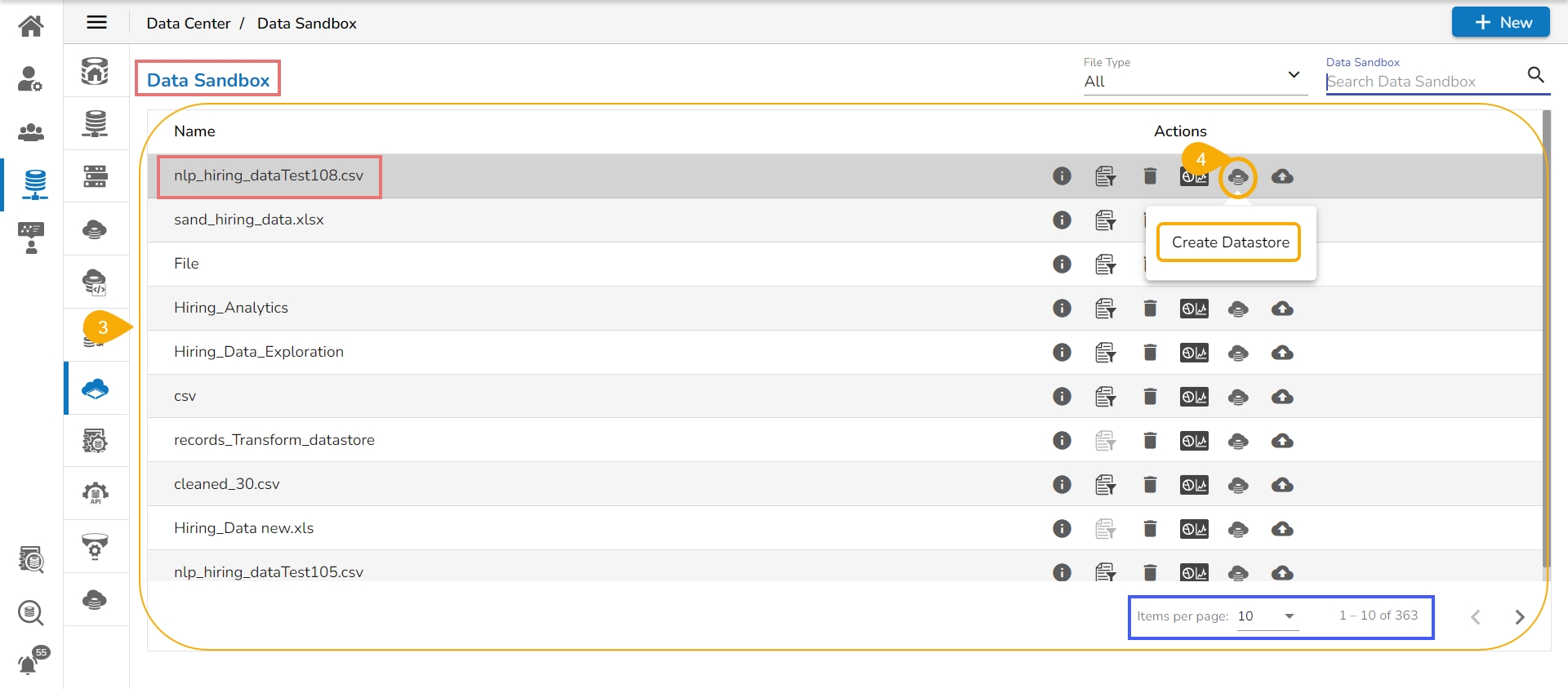Screen dimensions: 1568x689
Task: Focus the Search Data Sandbox input field
Action: pos(1423,82)
